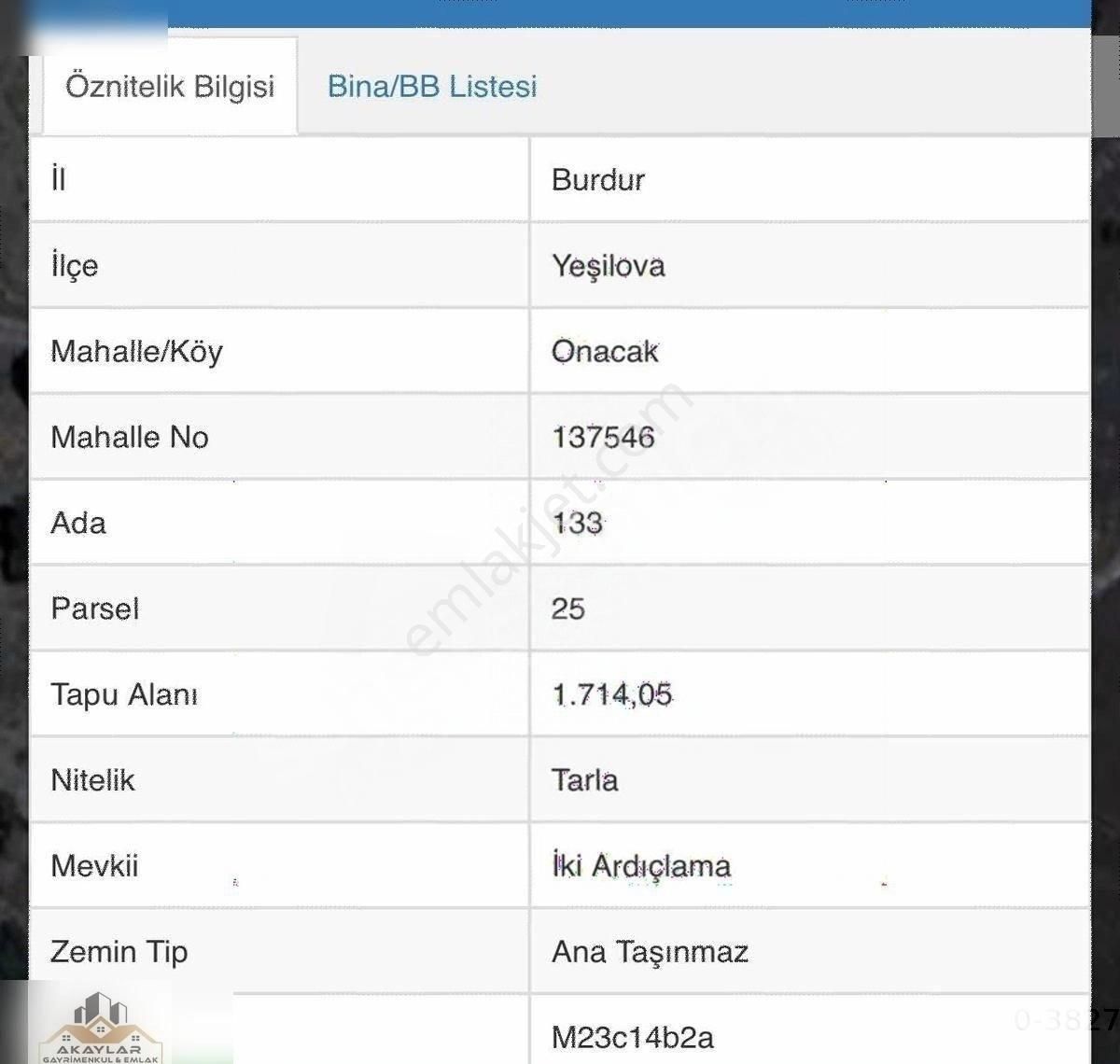Select the Yeşilova district value
The image size is (1120, 1064).
[x=609, y=265]
